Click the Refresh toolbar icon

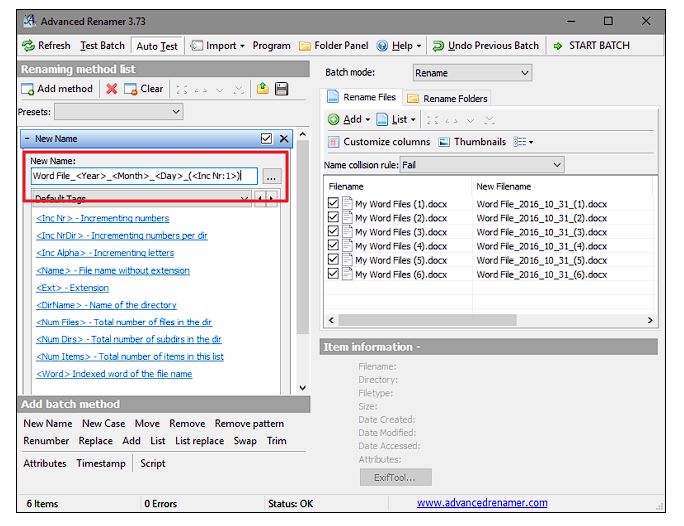29,46
